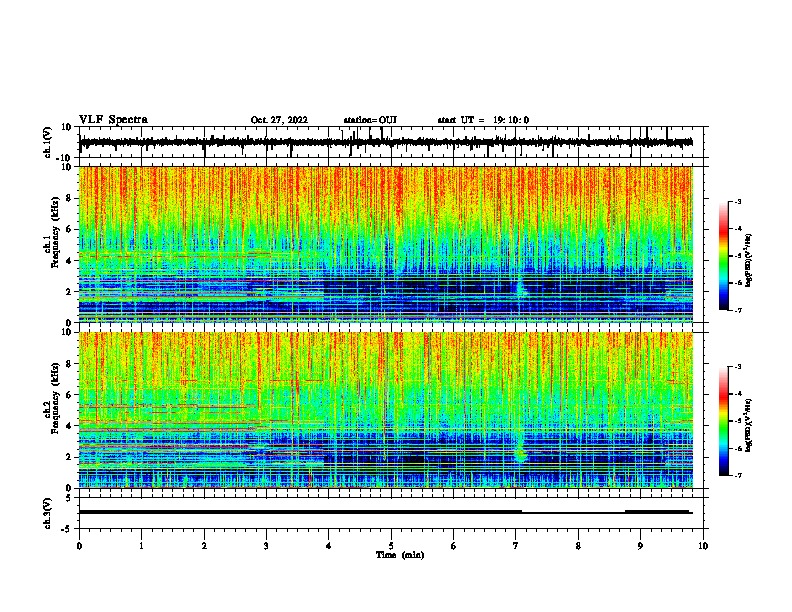Viewport: 792px width, 612px height.
Task: Click the time axis tick label '6'
Action: pyautogui.click(x=454, y=546)
